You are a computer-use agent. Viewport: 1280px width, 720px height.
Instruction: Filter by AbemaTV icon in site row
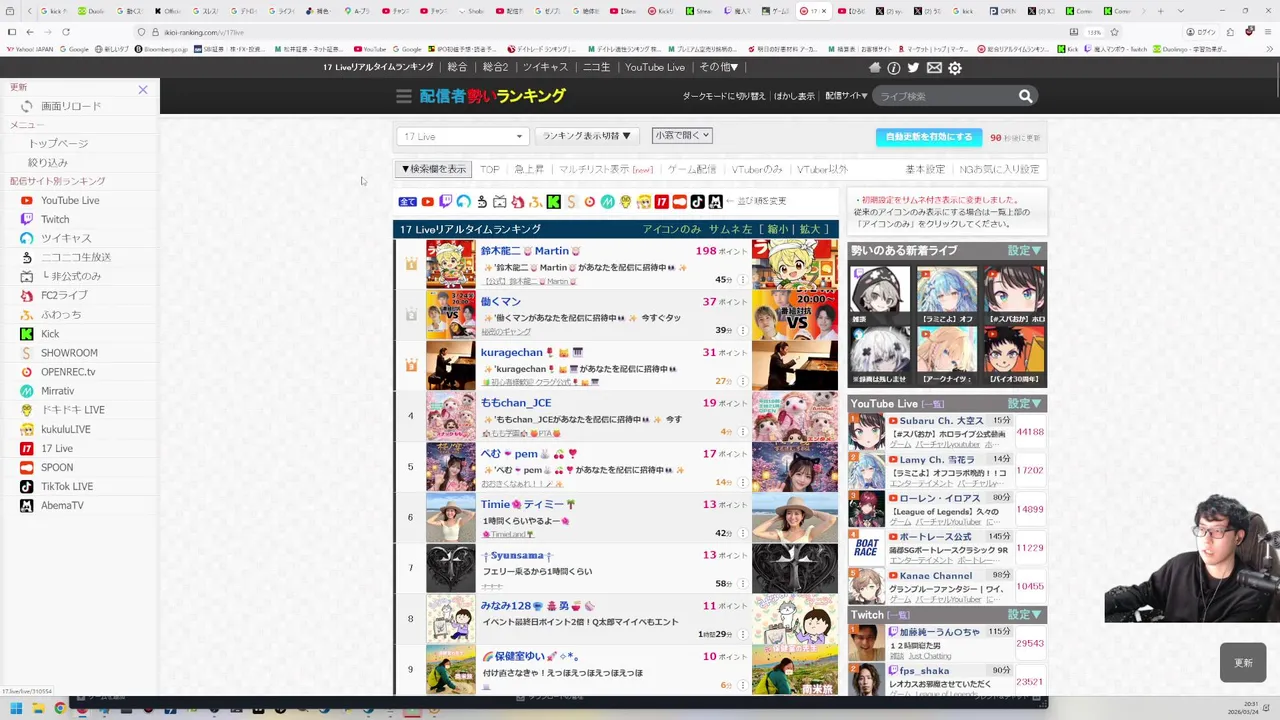coord(716,202)
